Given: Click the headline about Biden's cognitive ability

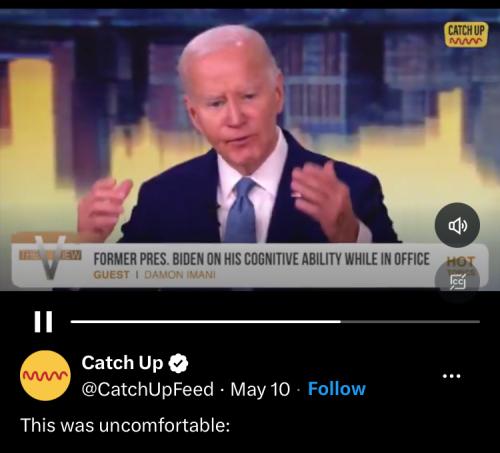Looking at the screenshot, I should pos(262,259).
